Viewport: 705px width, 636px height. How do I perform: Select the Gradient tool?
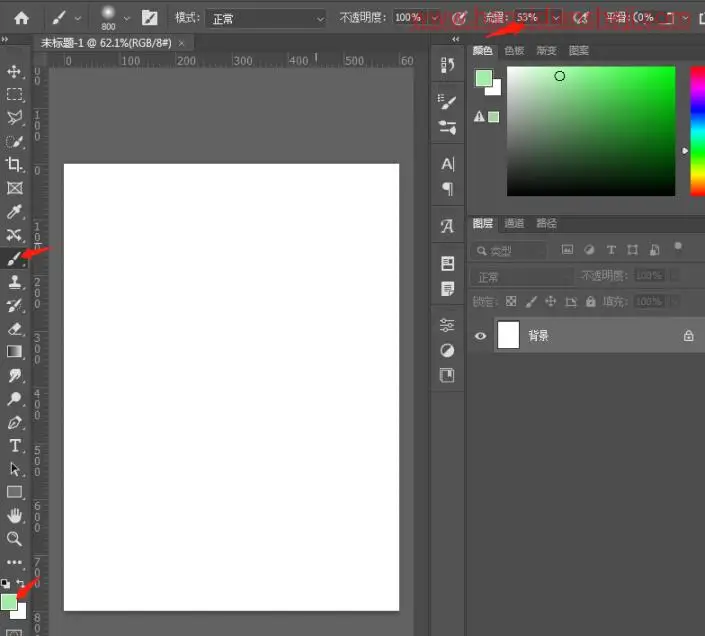coord(14,351)
